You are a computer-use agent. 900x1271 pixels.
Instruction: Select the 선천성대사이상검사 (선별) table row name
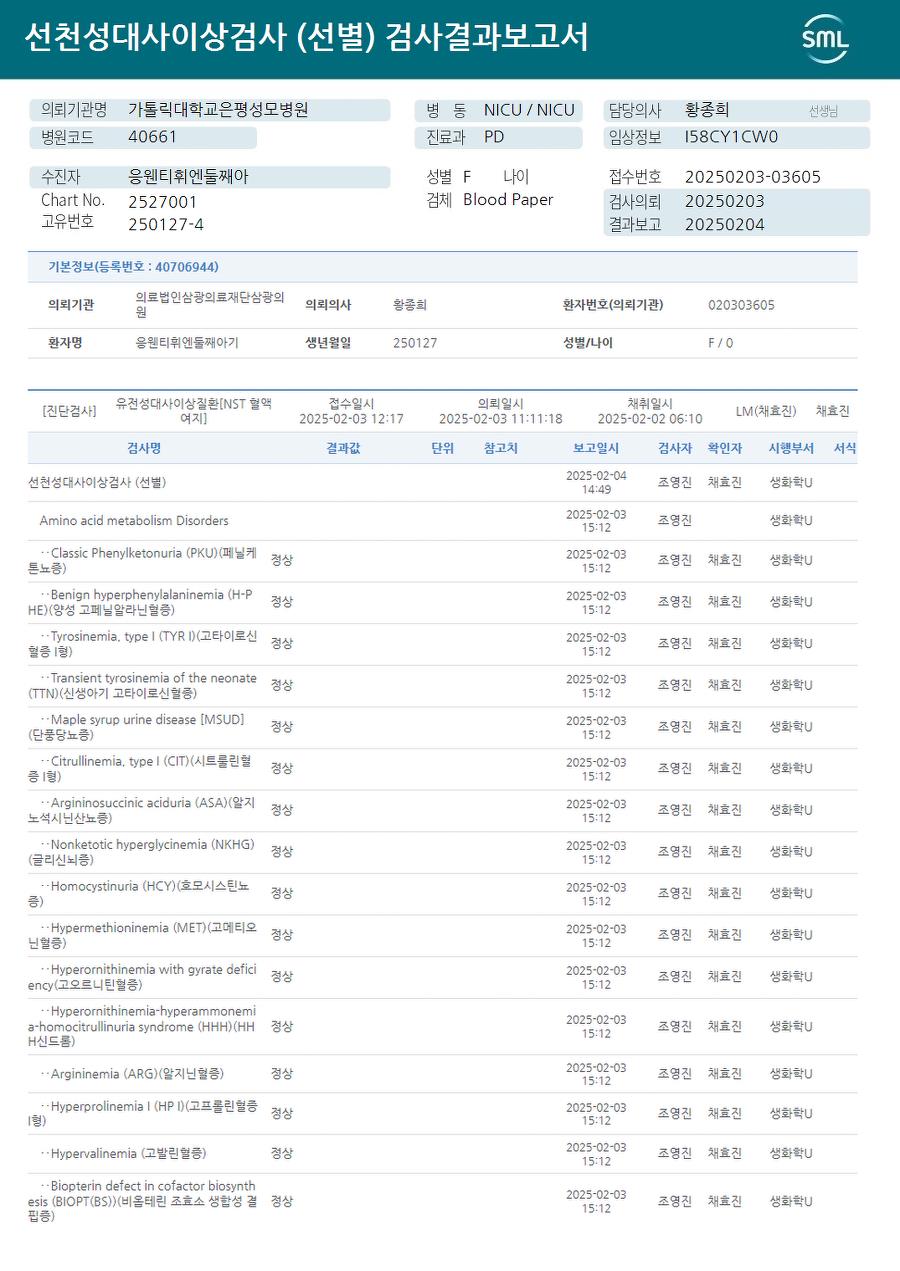[x=97, y=483]
